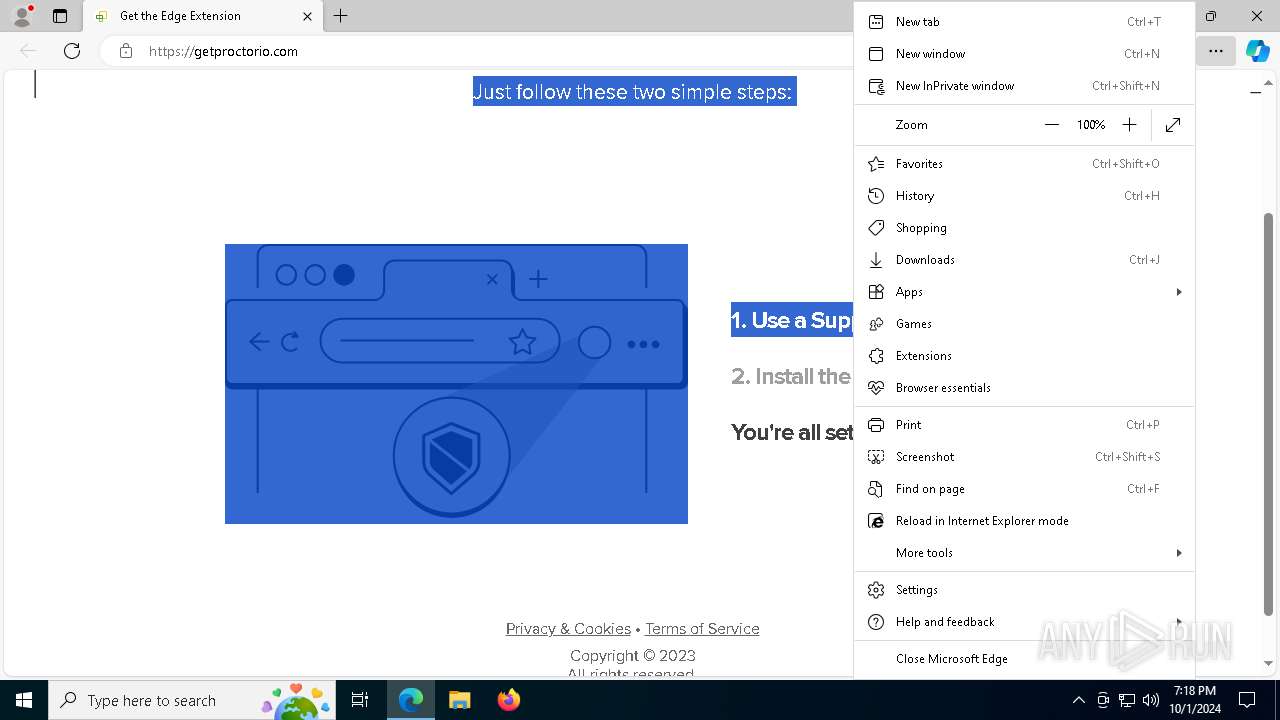Add a new tab with plus button
Image resolution: width=1280 pixels, height=720 pixels.
pyautogui.click(x=341, y=16)
